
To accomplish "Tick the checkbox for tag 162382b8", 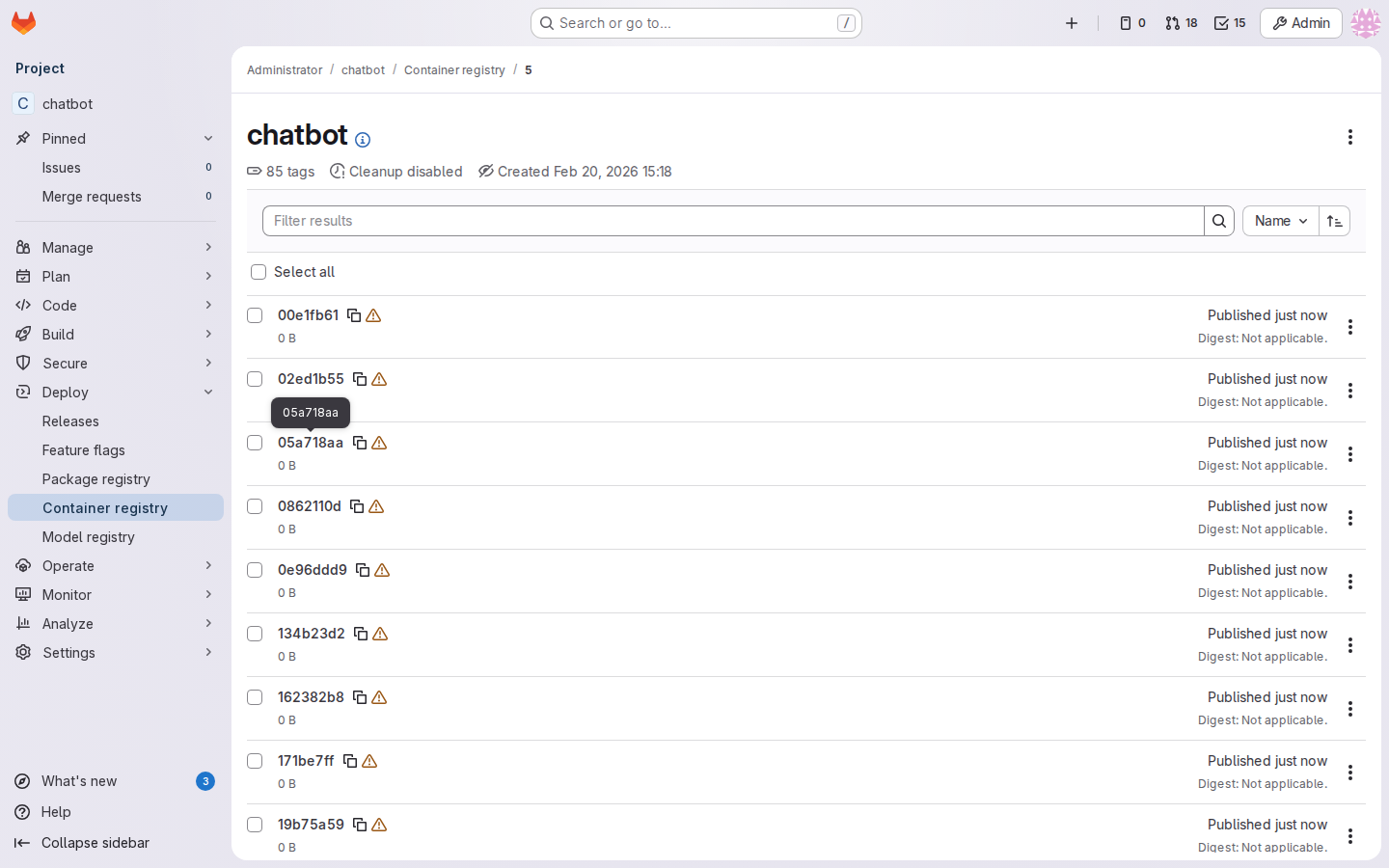I will tap(255, 697).
